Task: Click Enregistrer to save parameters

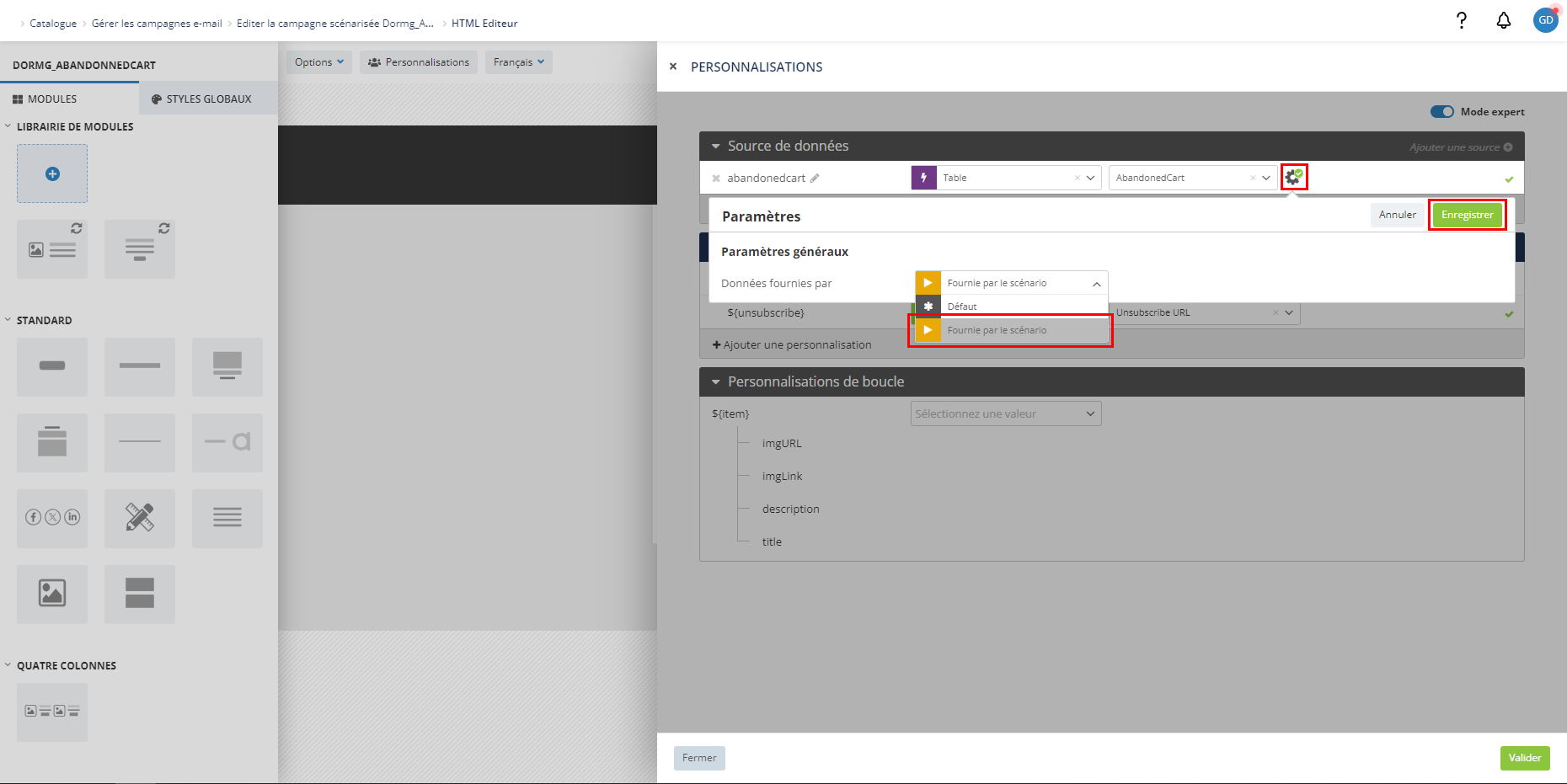Action: click(1467, 215)
